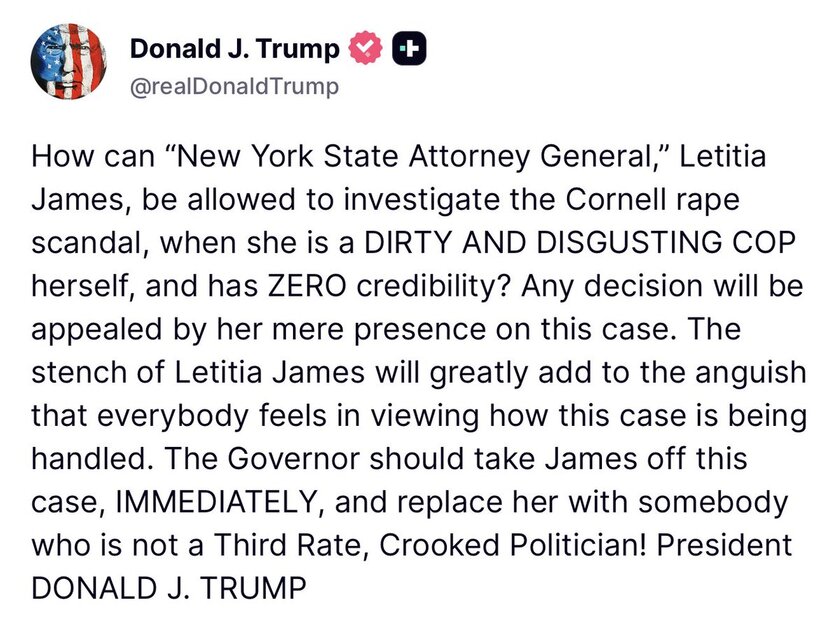Click the word "credibility?" in the post
Screen dimensions: 839x628
[x=434, y=287]
